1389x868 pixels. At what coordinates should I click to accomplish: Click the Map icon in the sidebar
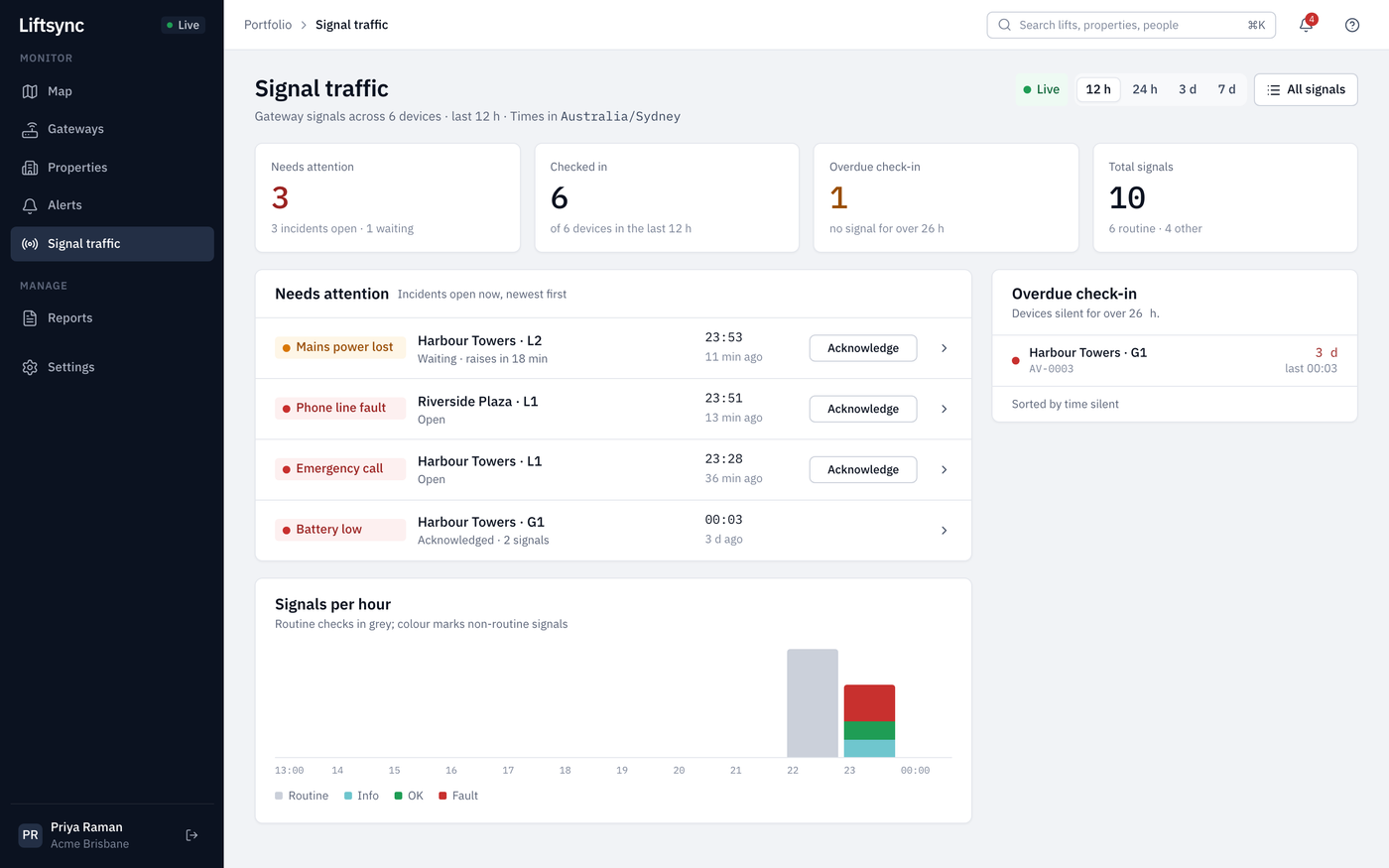pyautogui.click(x=30, y=91)
